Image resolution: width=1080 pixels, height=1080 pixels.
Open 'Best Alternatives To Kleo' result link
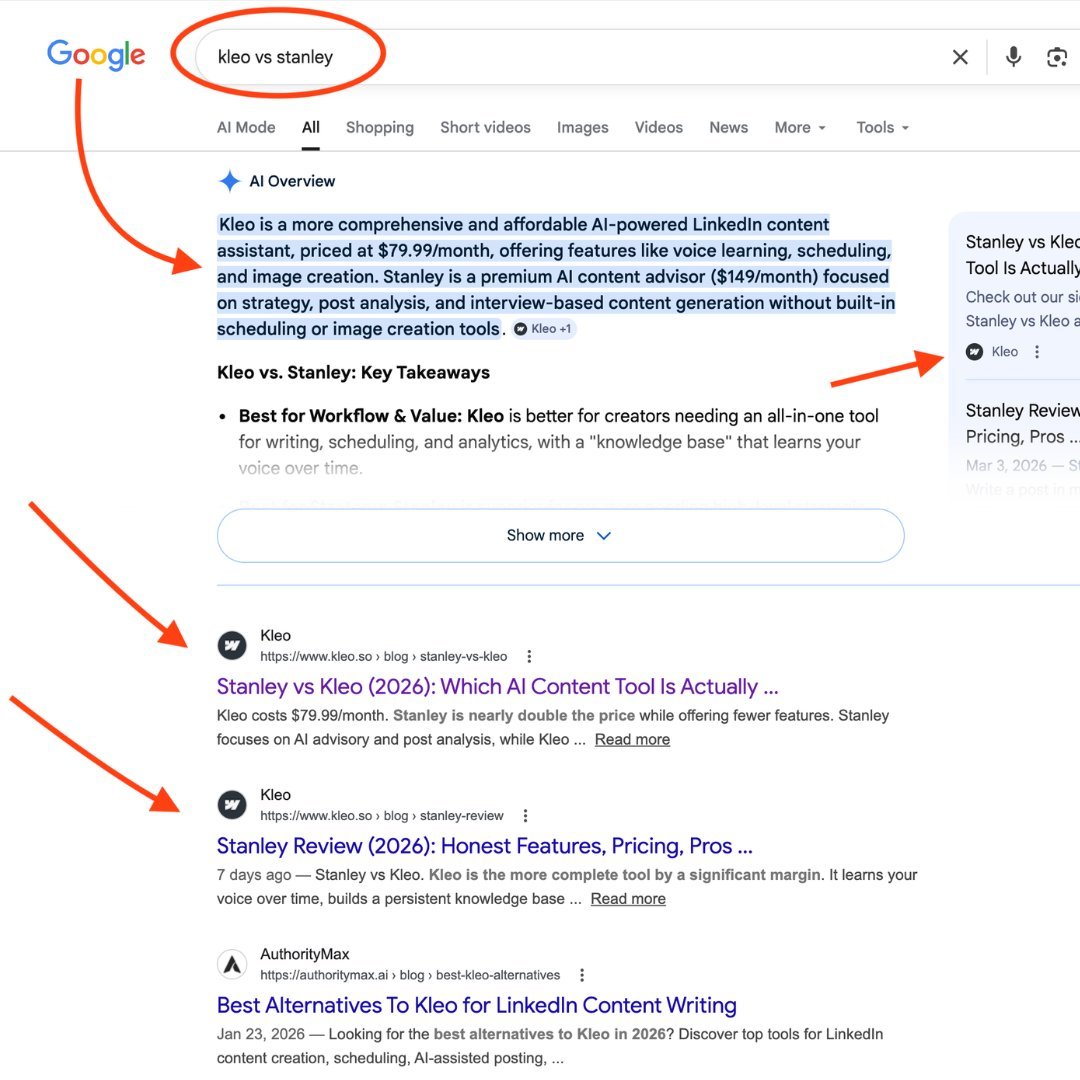click(477, 1006)
